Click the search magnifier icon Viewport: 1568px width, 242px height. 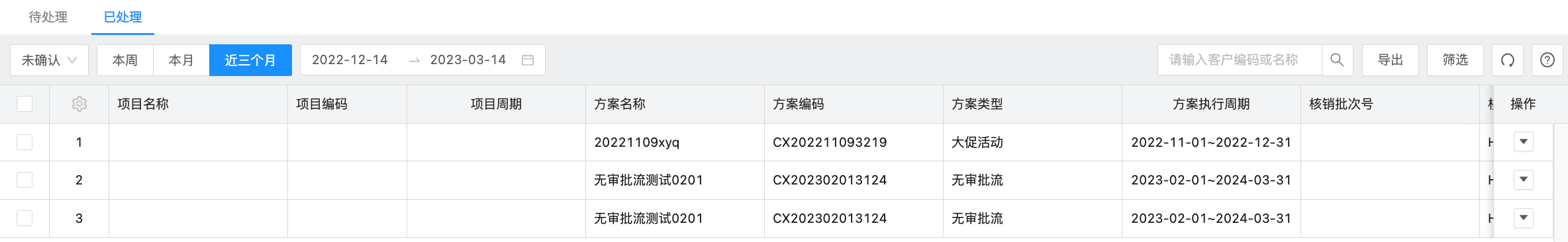[1337, 60]
